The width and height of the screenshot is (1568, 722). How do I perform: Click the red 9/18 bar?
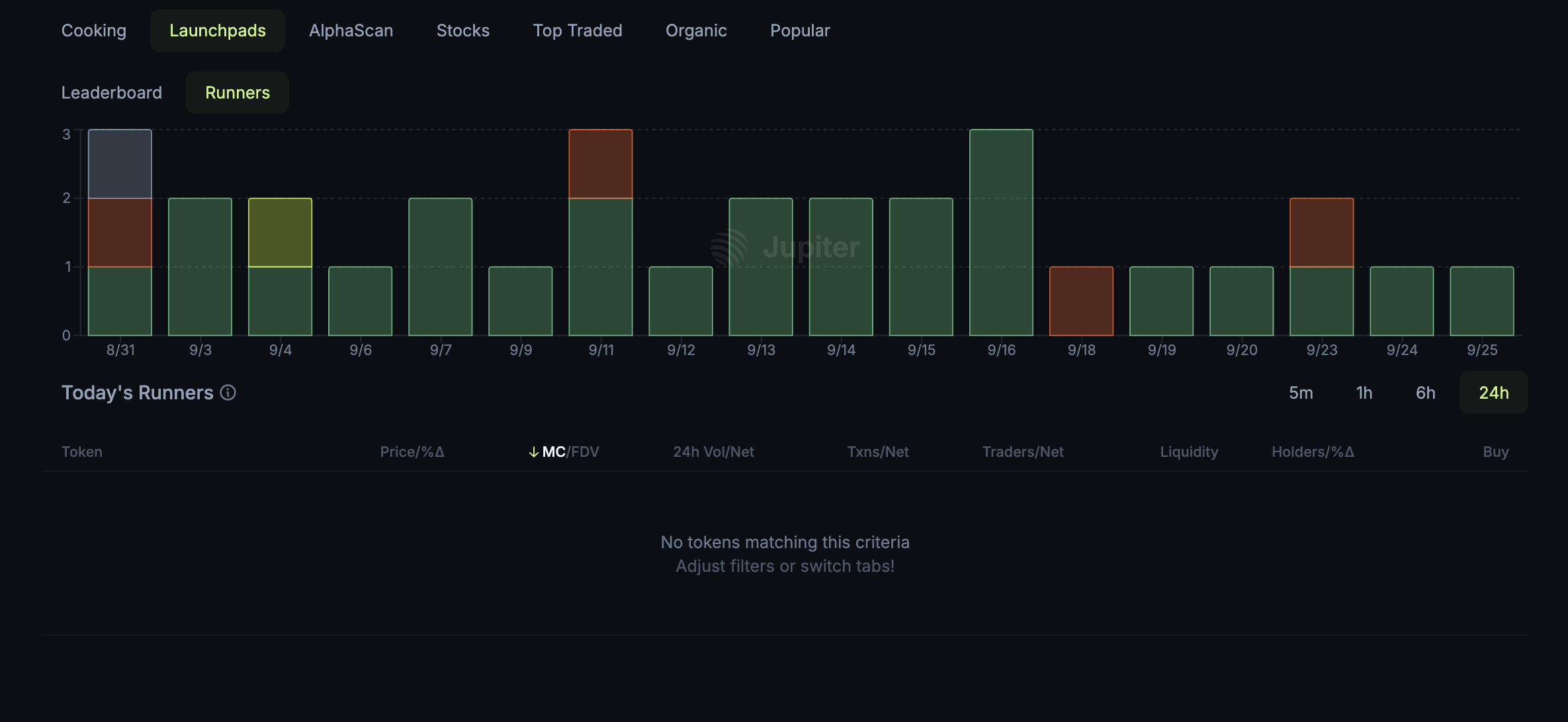click(1081, 301)
